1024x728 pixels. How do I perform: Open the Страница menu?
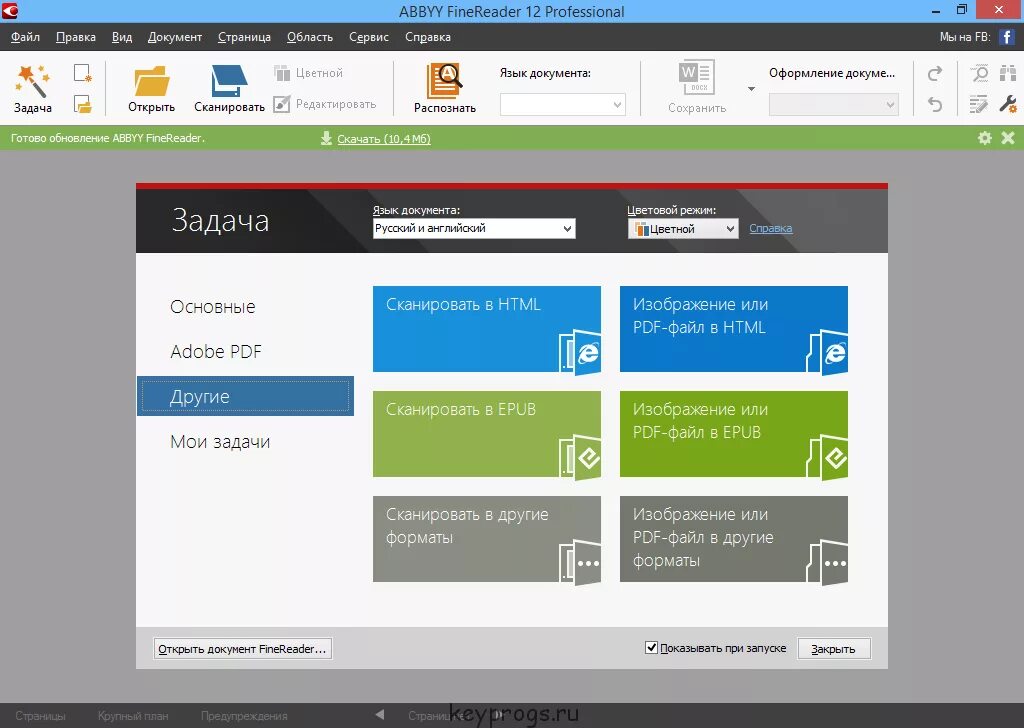[244, 37]
